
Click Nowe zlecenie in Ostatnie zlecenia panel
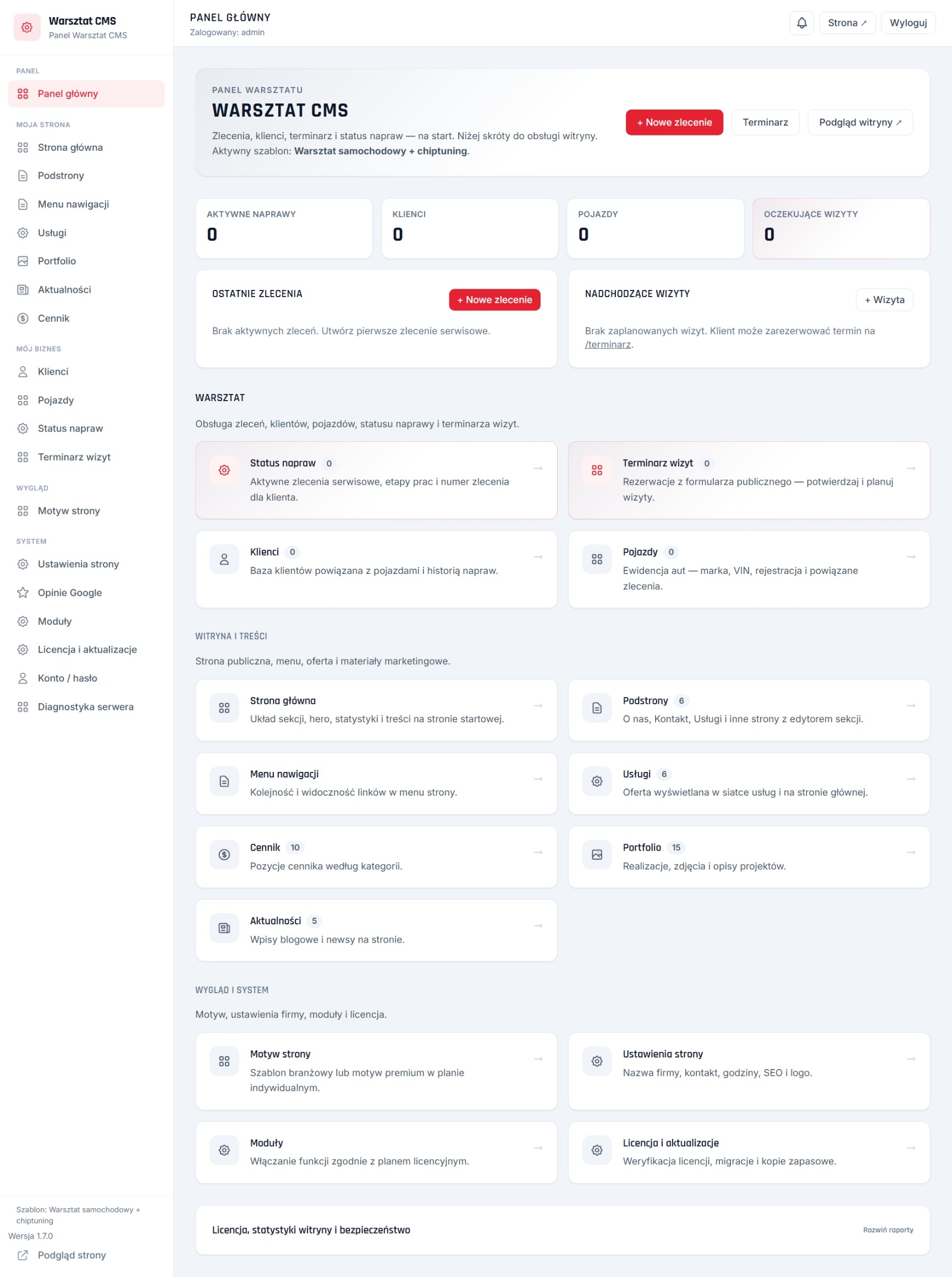494,300
